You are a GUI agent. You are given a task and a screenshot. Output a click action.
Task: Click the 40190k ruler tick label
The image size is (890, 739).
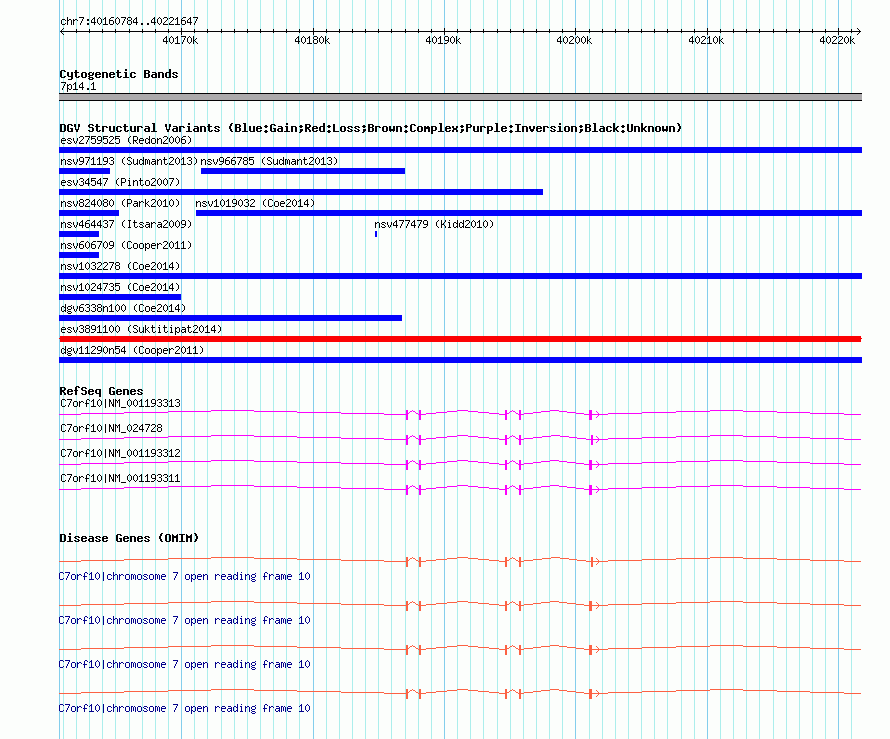[443, 40]
